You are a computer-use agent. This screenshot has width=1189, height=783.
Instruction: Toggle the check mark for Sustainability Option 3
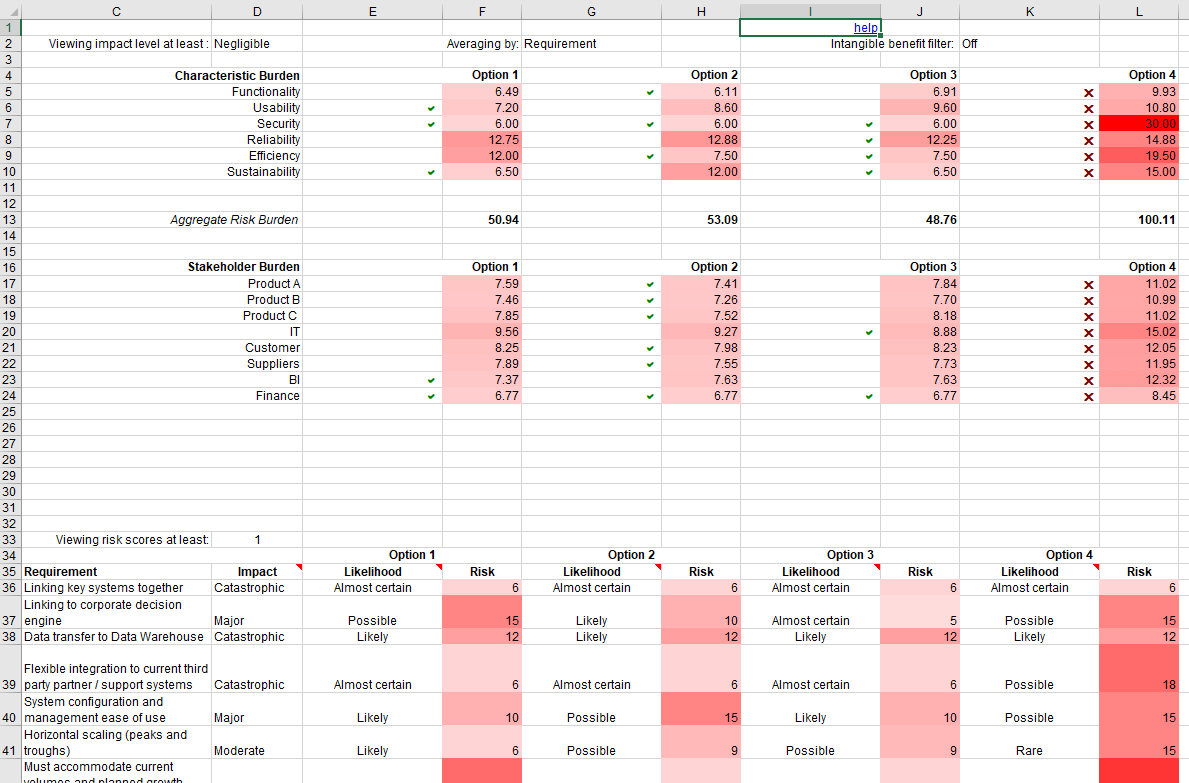click(x=868, y=171)
